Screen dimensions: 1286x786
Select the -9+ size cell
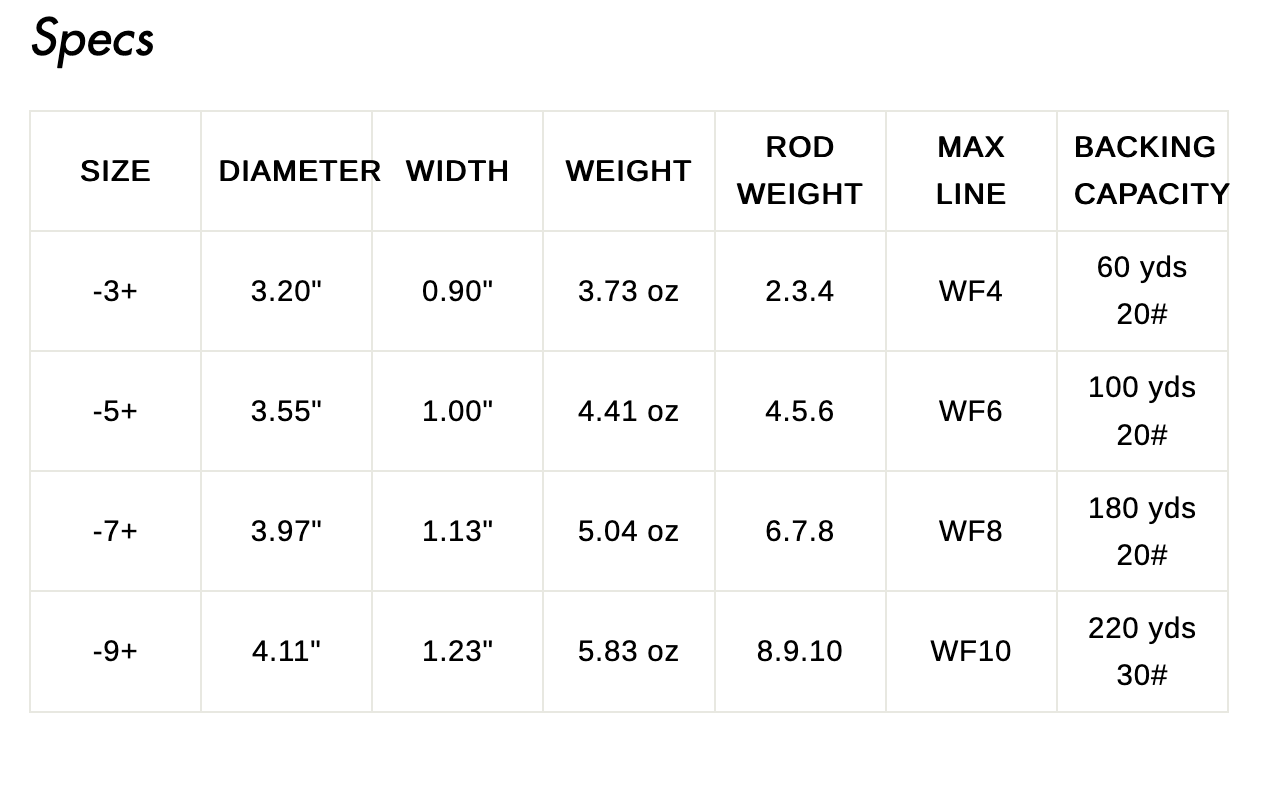(116, 651)
